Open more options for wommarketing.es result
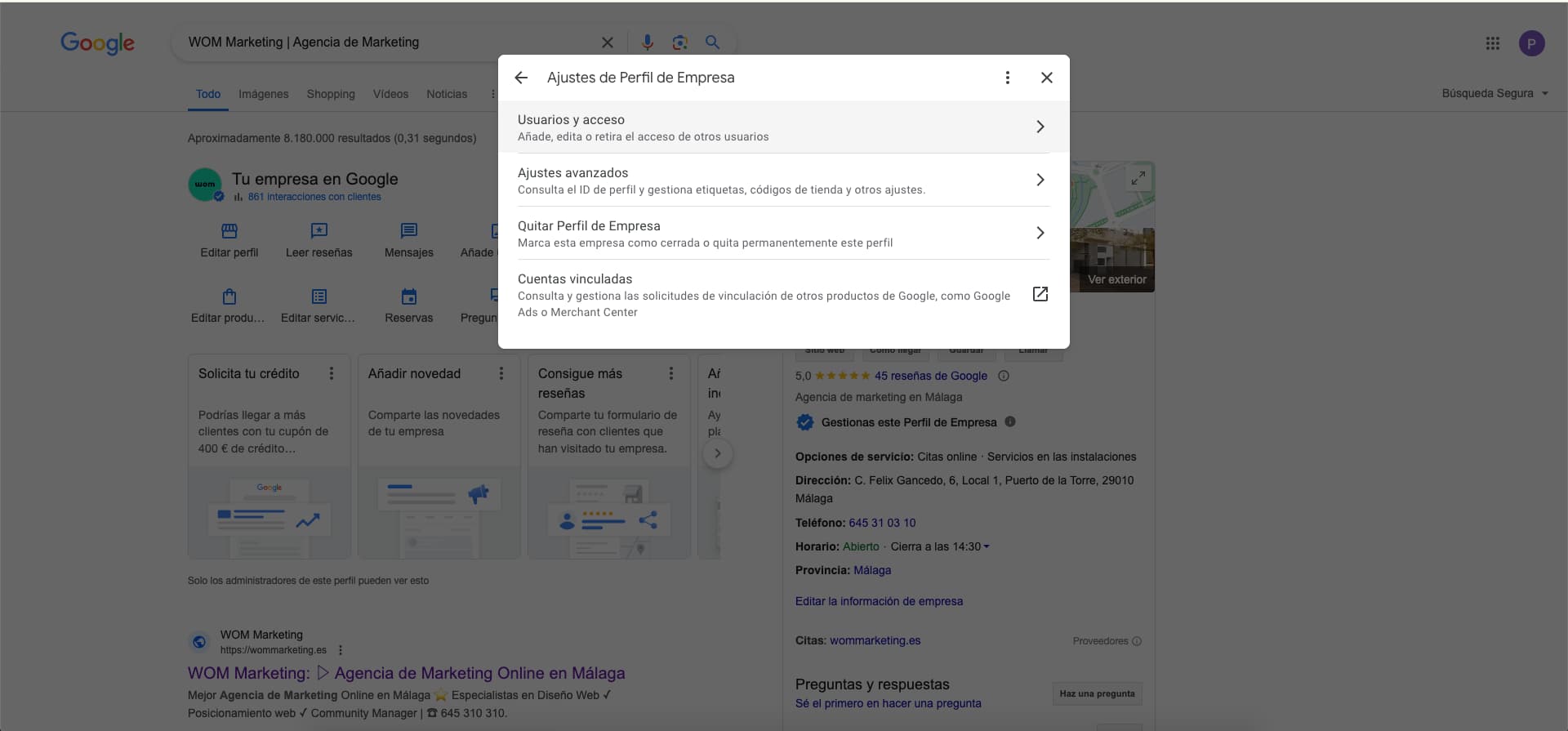 pyautogui.click(x=341, y=650)
